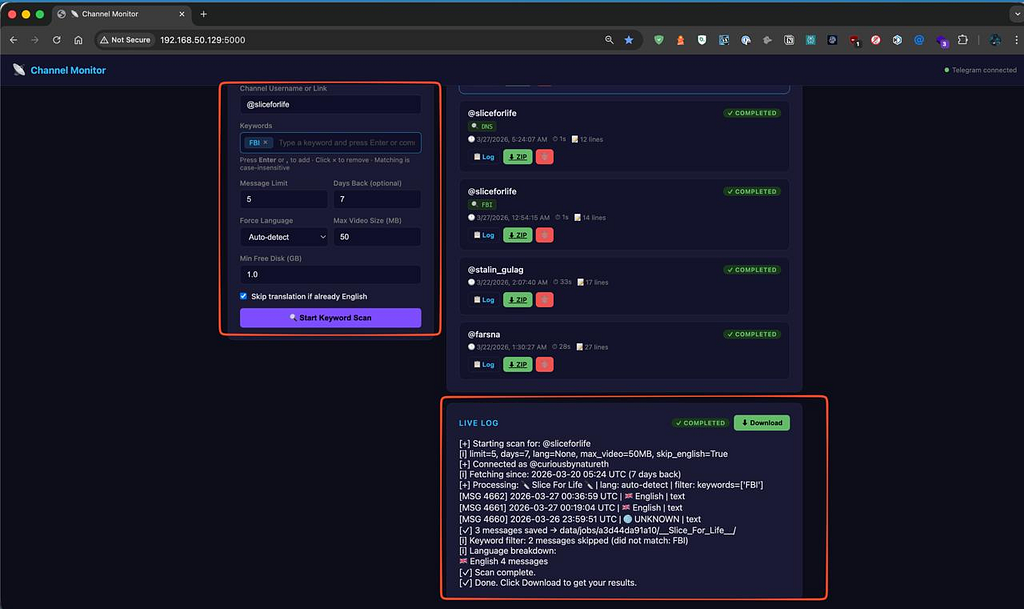Click the Days Back field
This screenshot has width=1024, height=609.
point(377,199)
